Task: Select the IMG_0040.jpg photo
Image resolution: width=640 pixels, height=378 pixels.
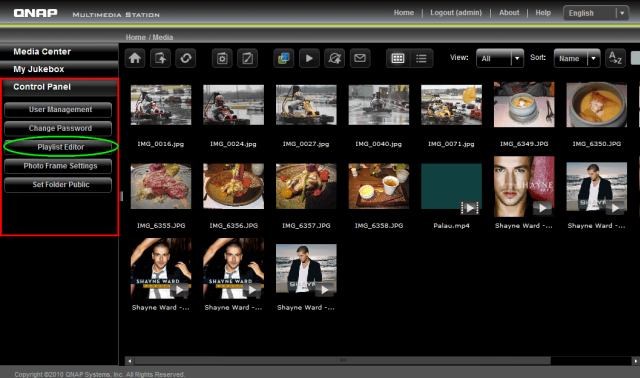Action: pyautogui.click(x=379, y=105)
